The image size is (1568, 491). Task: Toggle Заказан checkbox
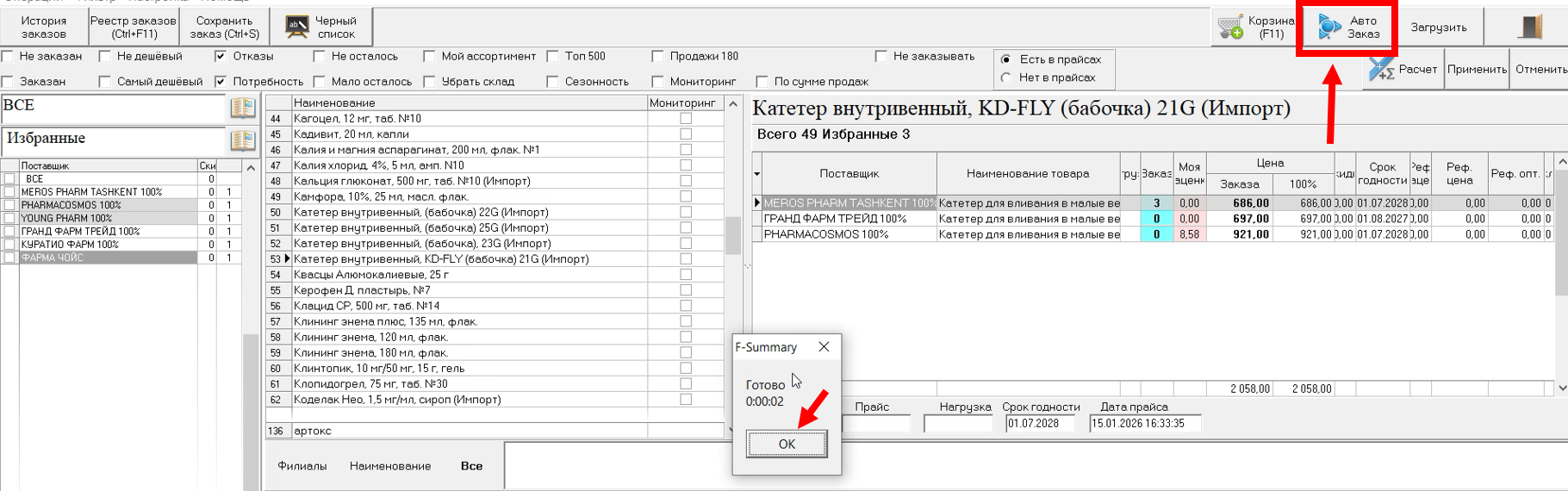tap(8, 81)
